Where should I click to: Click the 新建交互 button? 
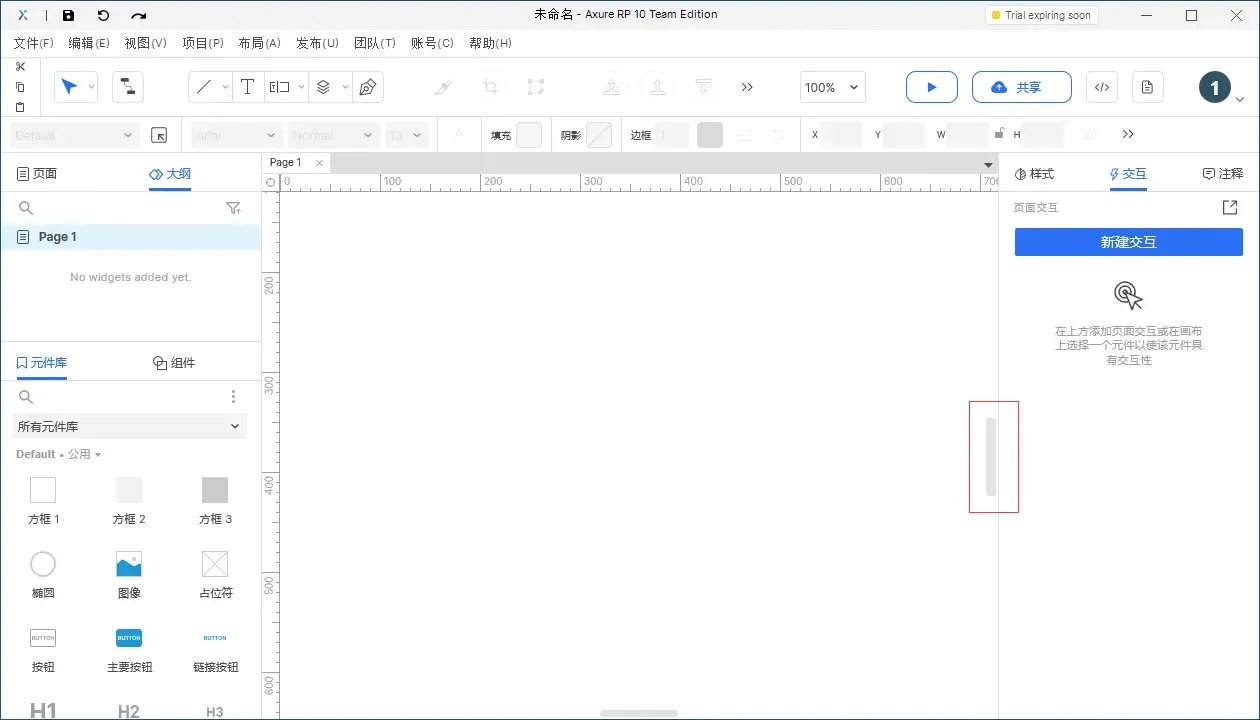pos(1128,242)
